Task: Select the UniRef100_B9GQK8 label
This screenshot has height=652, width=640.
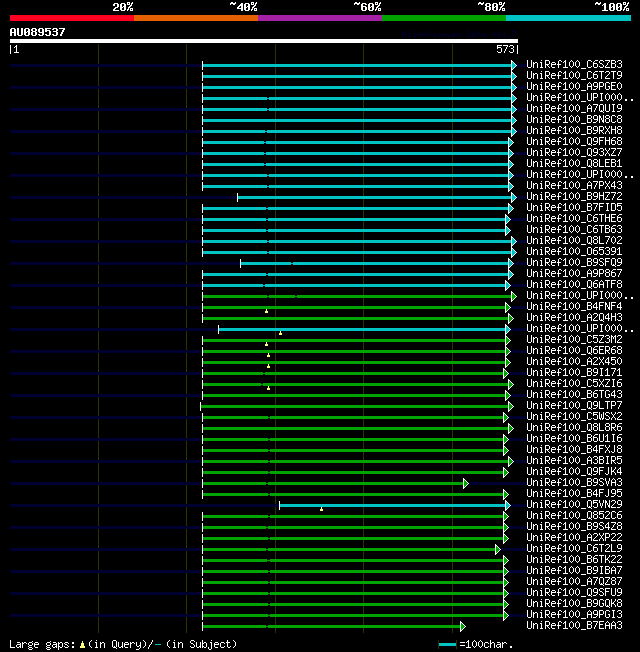Action: tap(574, 604)
